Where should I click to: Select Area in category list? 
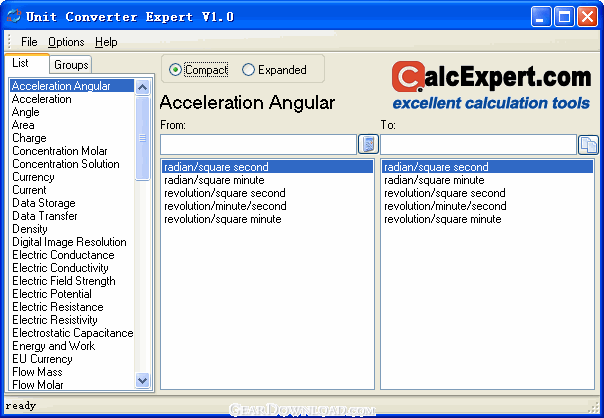pos(72,125)
